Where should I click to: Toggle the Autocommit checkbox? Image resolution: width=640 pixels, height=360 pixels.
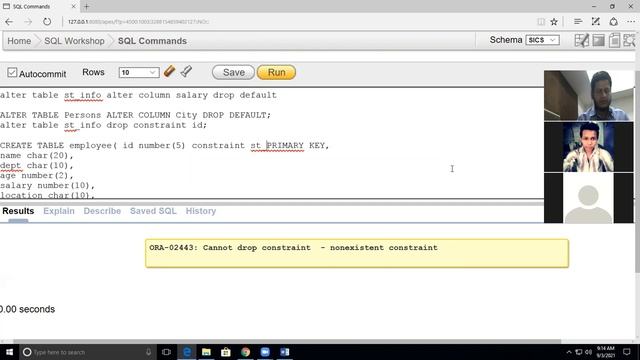tap(12, 73)
